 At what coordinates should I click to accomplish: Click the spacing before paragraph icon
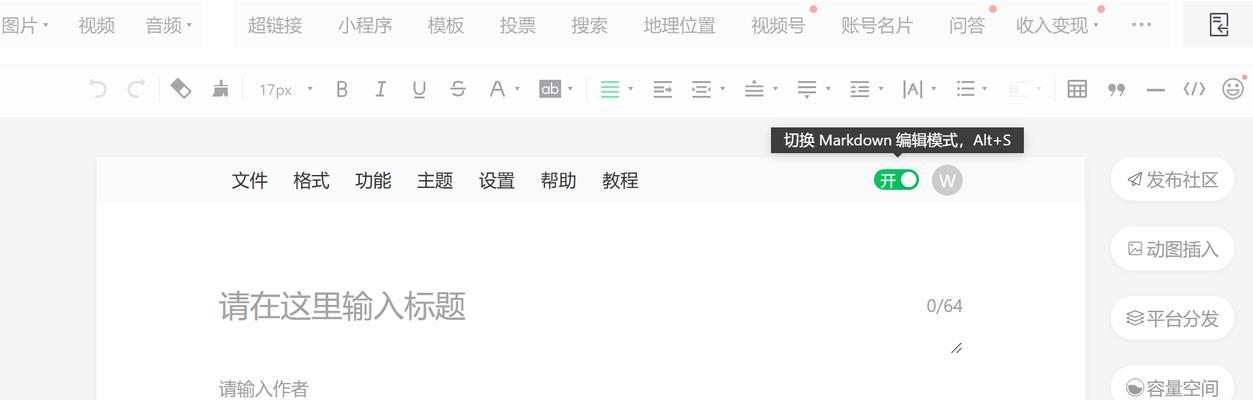[754, 89]
